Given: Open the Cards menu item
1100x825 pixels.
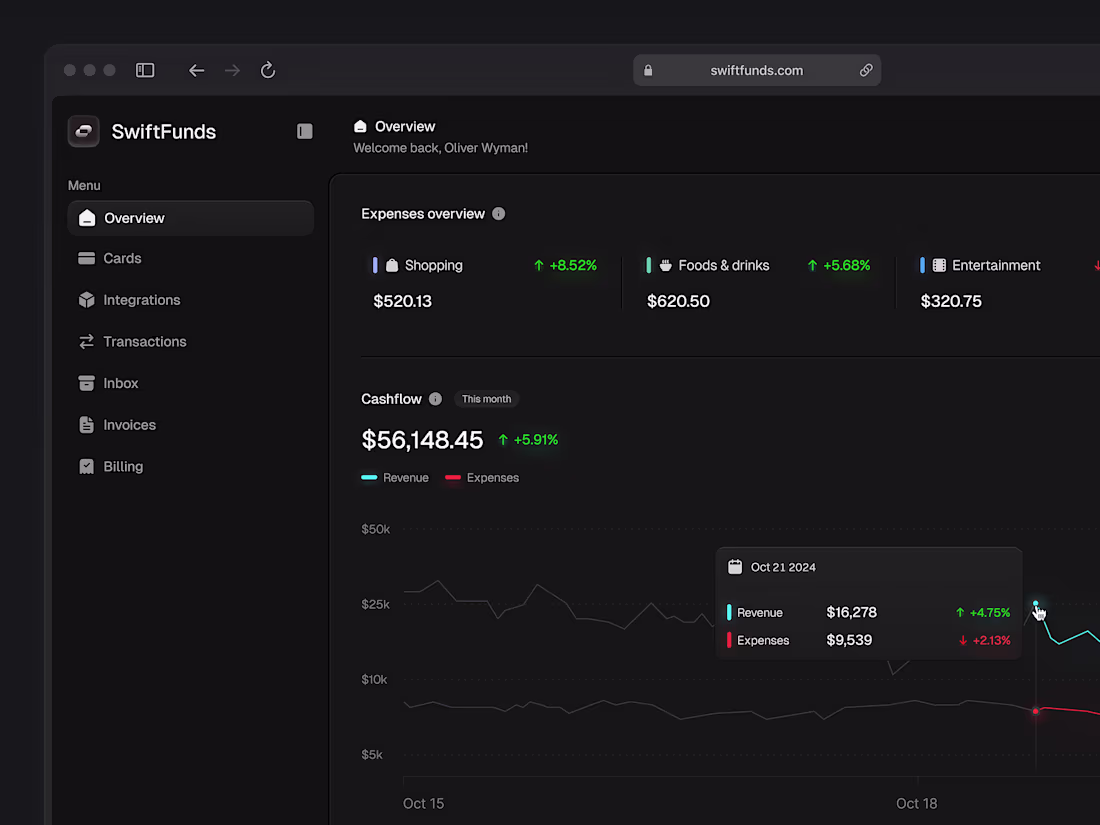Looking at the screenshot, I should [x=190, y=258].
